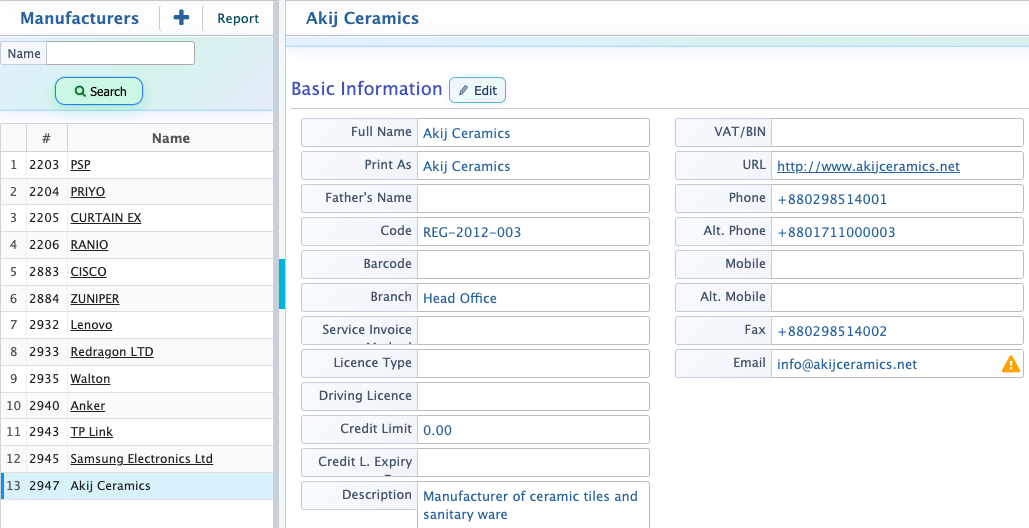Click the Manufacturers panel title
Screen dimensions: 1029x528
coord(79,18)
